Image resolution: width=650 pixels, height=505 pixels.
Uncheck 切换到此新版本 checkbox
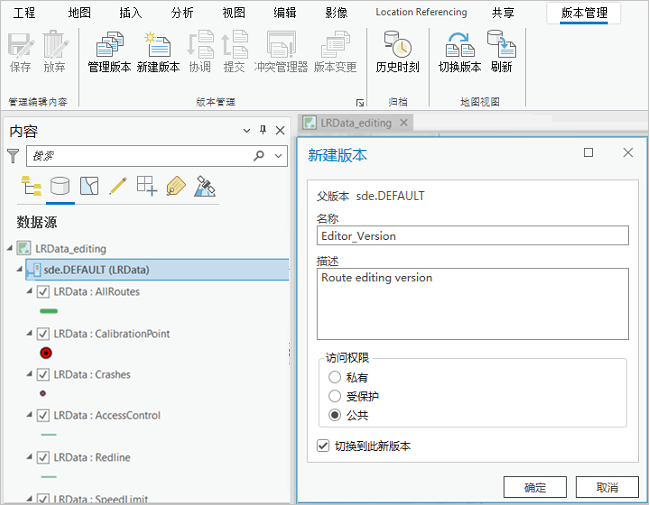point(324,446)
